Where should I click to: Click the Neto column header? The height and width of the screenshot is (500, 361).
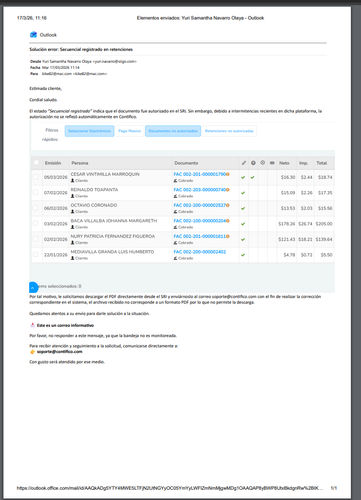point(284,163)
